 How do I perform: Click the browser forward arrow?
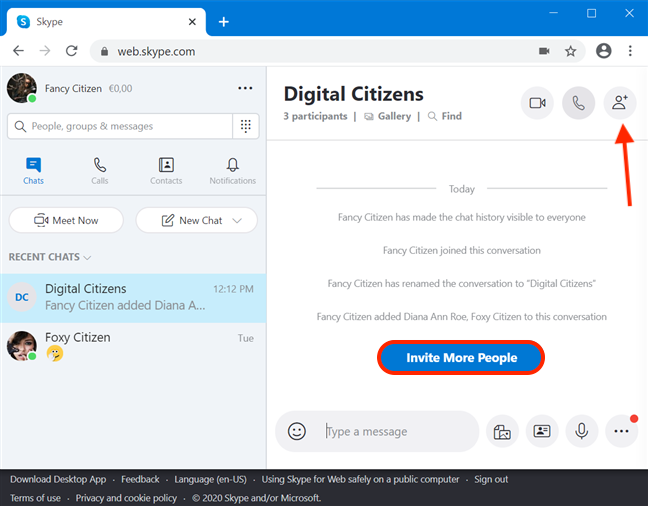(x=45, y=51)
